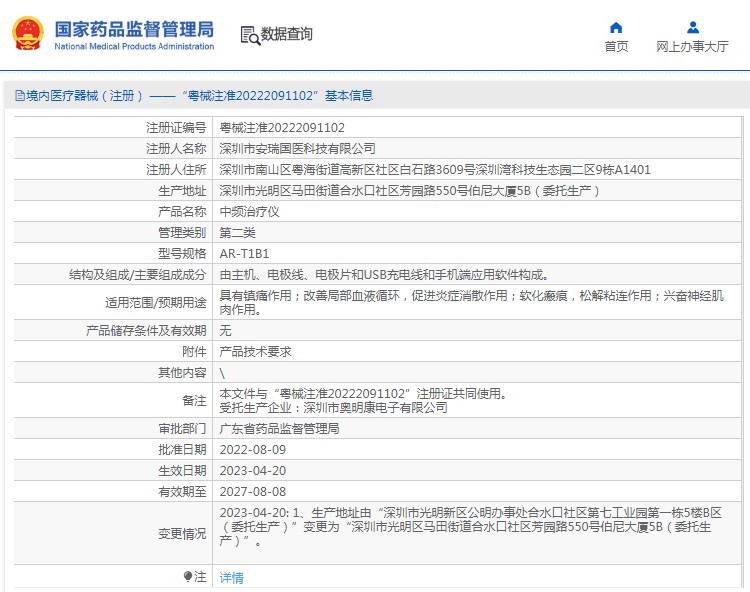Click the 境内医疗器械（注册）基本信息 header title
The width and height of the screenshot is (750, 592).
click(x=199, y=96)
